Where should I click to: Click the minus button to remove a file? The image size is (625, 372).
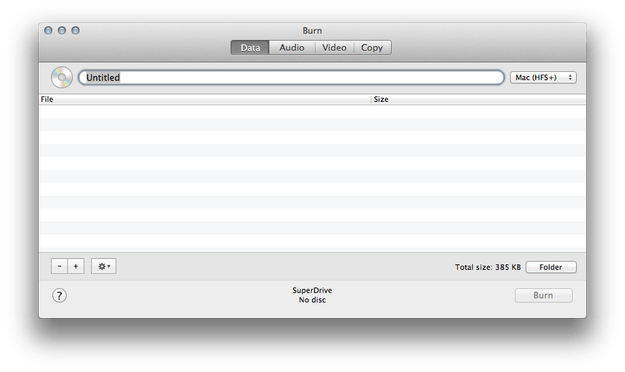pyautogui.click(x=59, y=266)
